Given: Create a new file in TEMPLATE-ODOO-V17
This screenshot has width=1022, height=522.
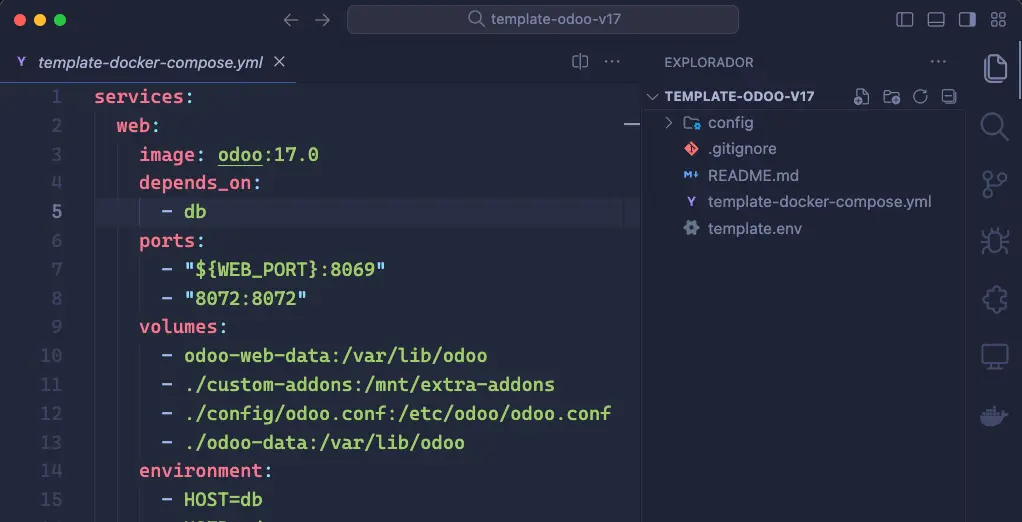Looking at the screenshot, I should (x=862, y=97).
